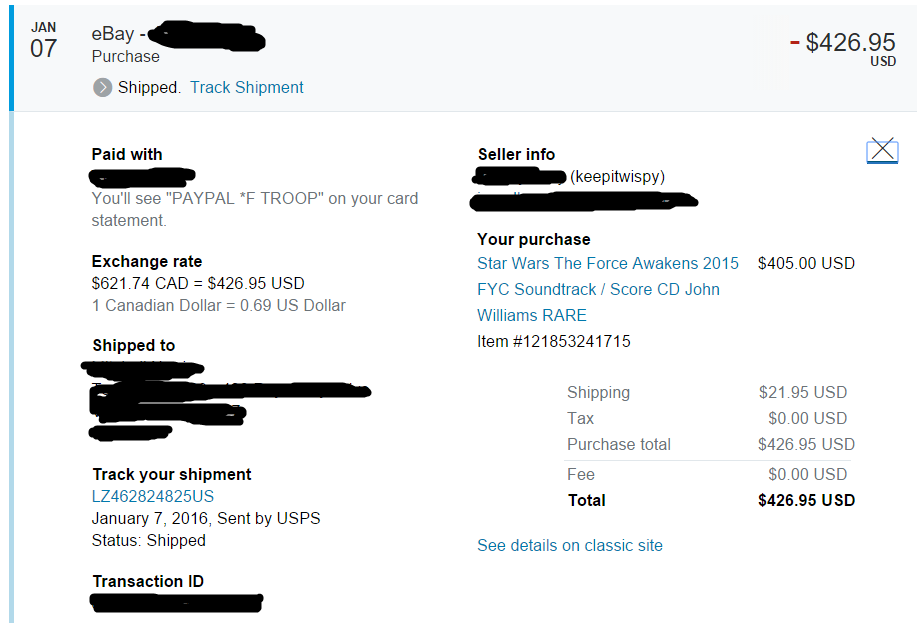This screenshot has height=623, width=917.
Task: Click the bold Total row label
Action: tap(587, 500)
